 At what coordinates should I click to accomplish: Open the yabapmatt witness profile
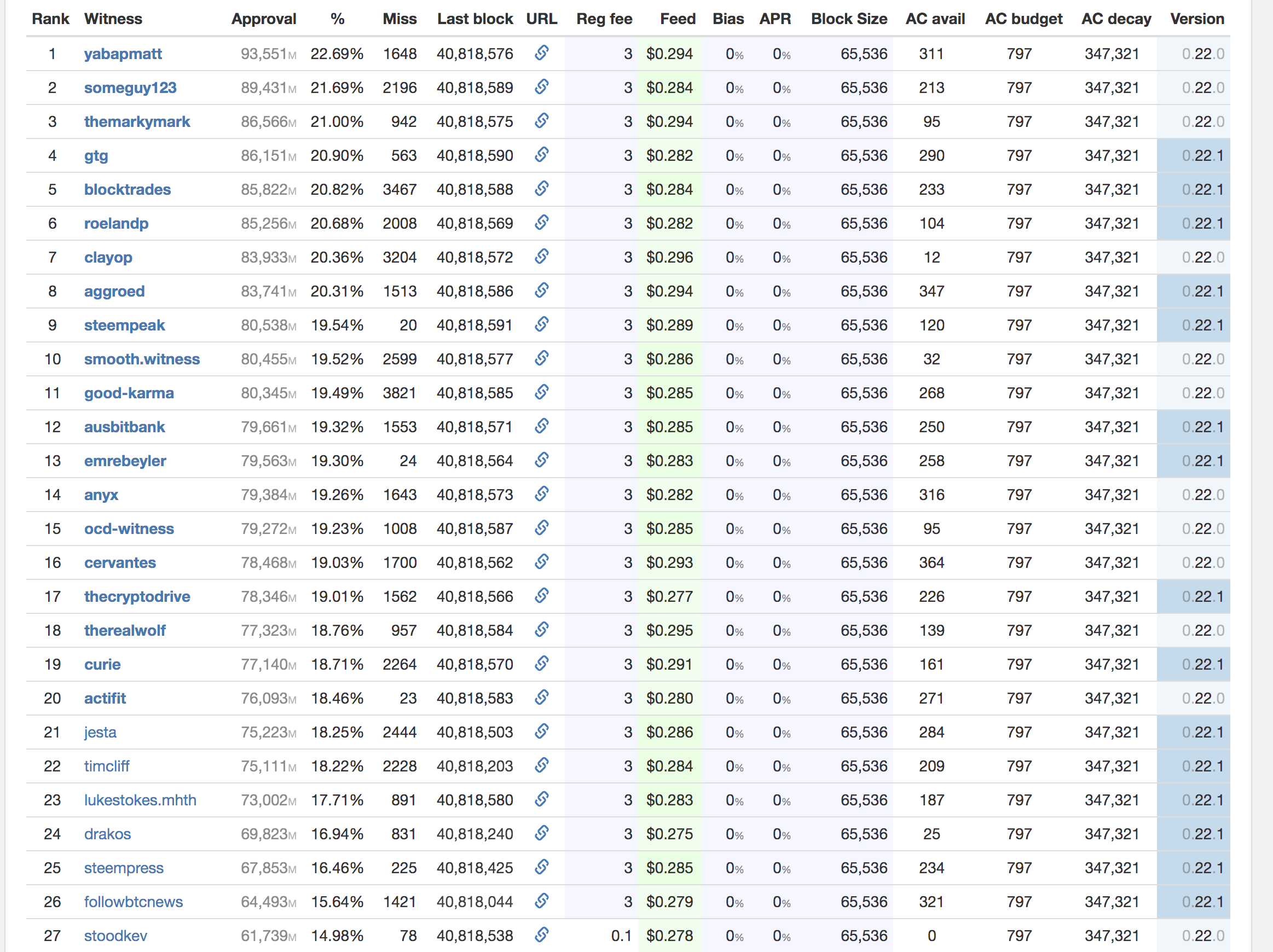click(x=123, y=54)
